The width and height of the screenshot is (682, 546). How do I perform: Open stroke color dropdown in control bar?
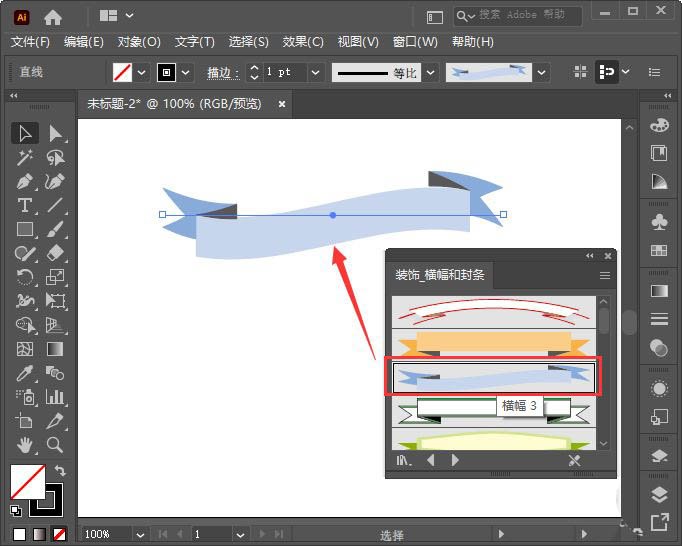(x=186, y=72)
